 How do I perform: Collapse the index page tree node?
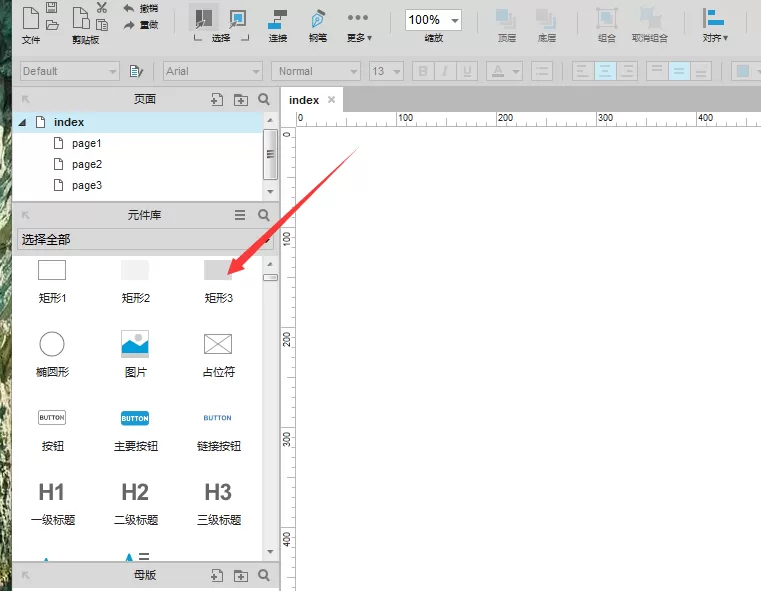click(x=22, y=123)
